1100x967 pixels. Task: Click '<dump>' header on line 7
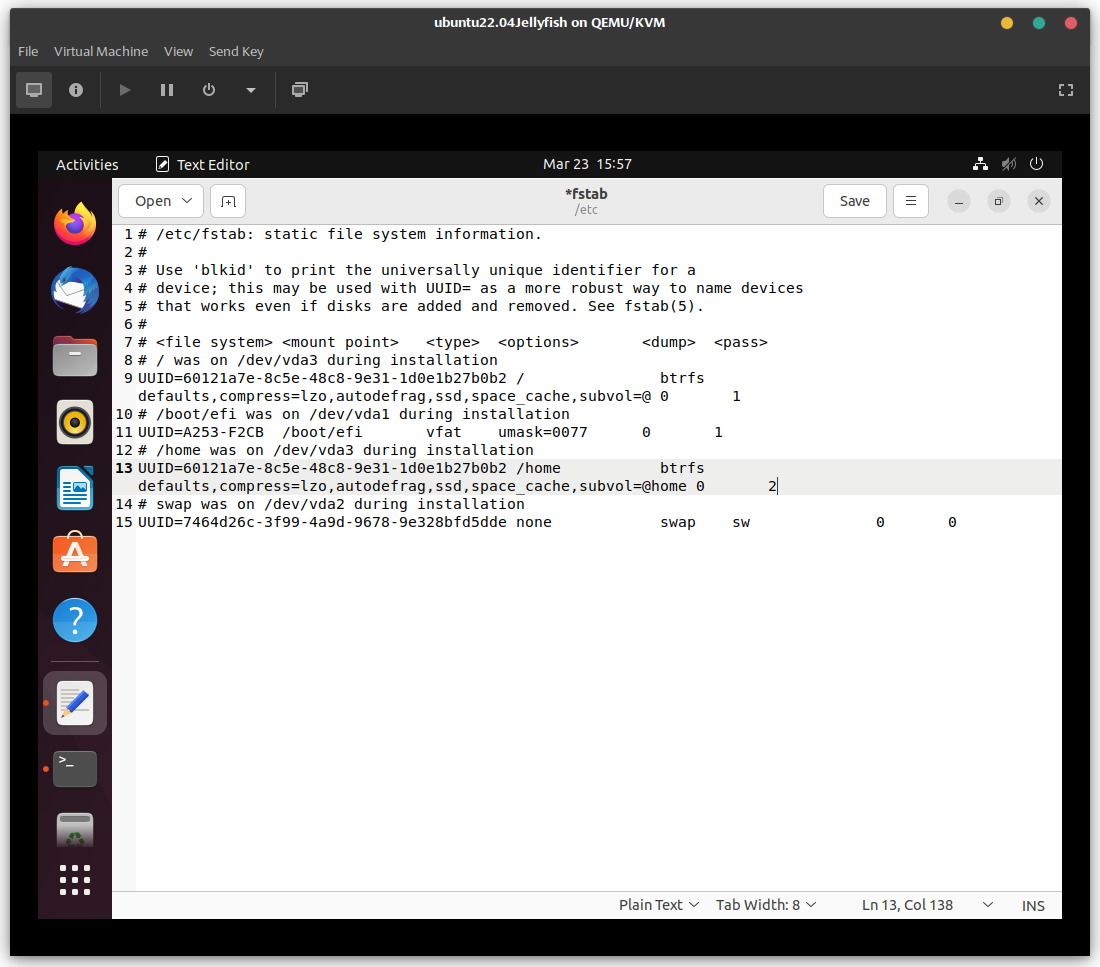(669, 342)
